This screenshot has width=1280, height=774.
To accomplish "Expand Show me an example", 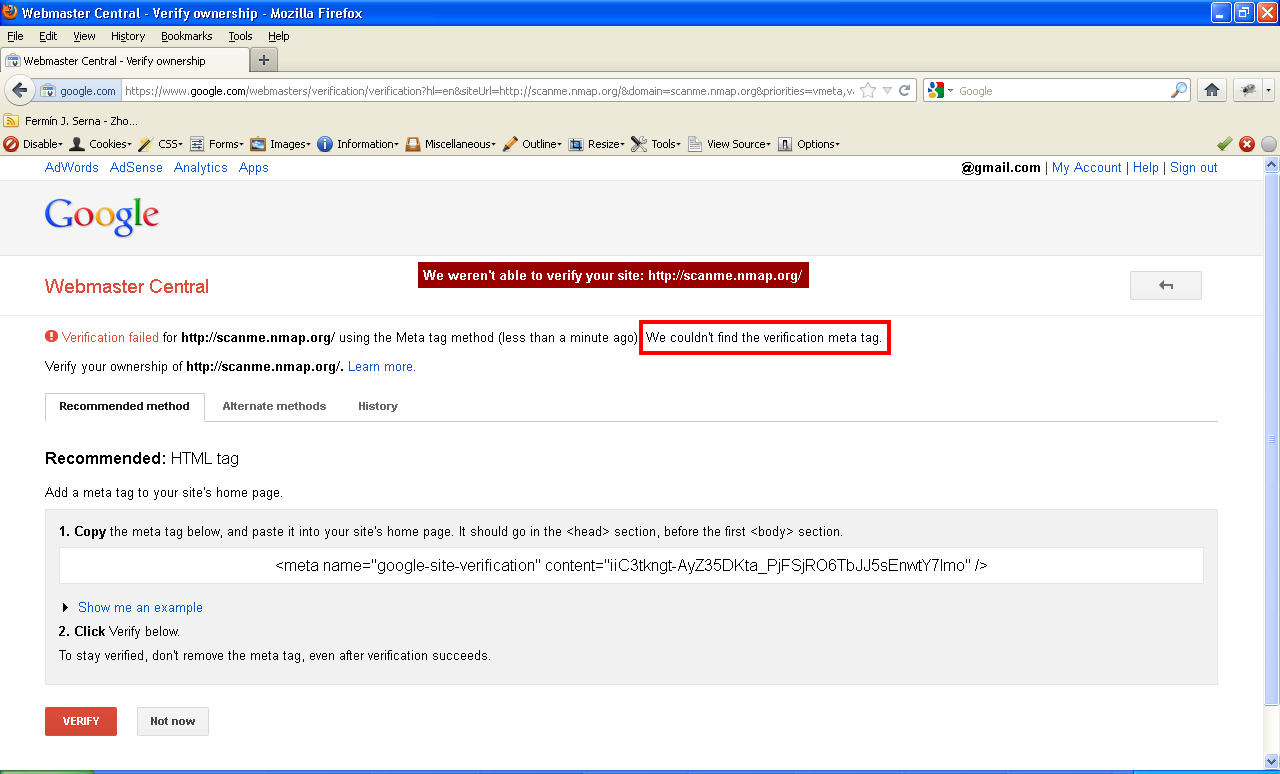I will click(x=140, y=607).
